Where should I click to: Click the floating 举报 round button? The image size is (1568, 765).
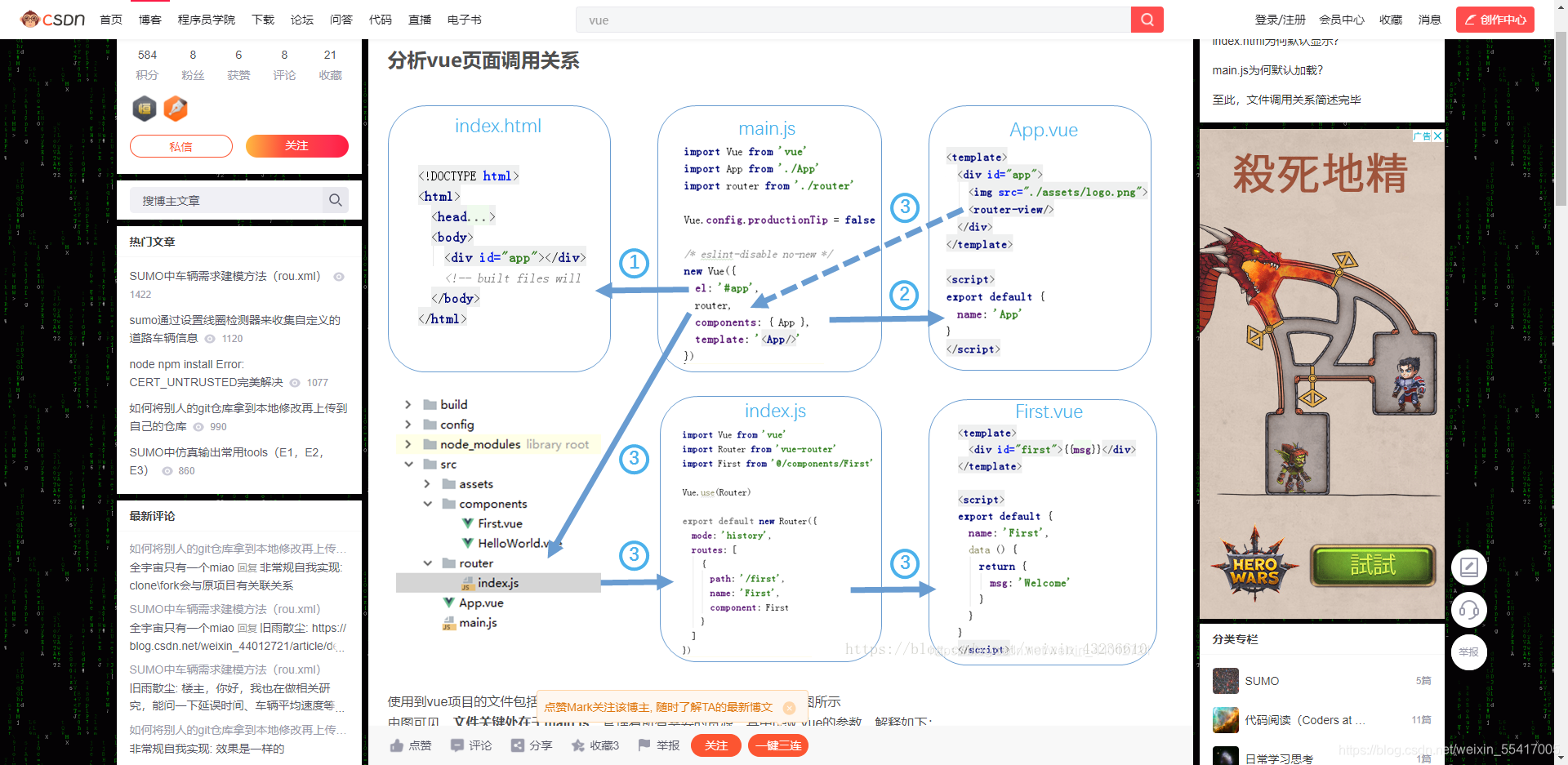(1469, 652)
